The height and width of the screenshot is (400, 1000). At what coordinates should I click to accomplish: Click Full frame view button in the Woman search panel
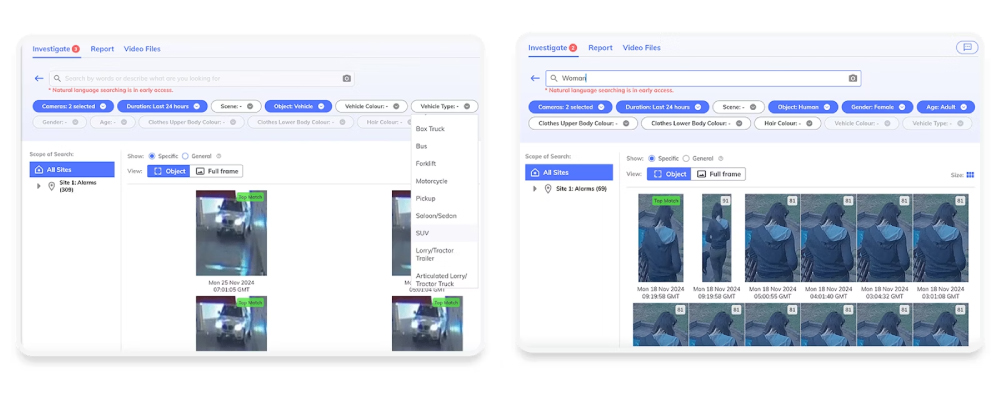(x=720, y=174)
